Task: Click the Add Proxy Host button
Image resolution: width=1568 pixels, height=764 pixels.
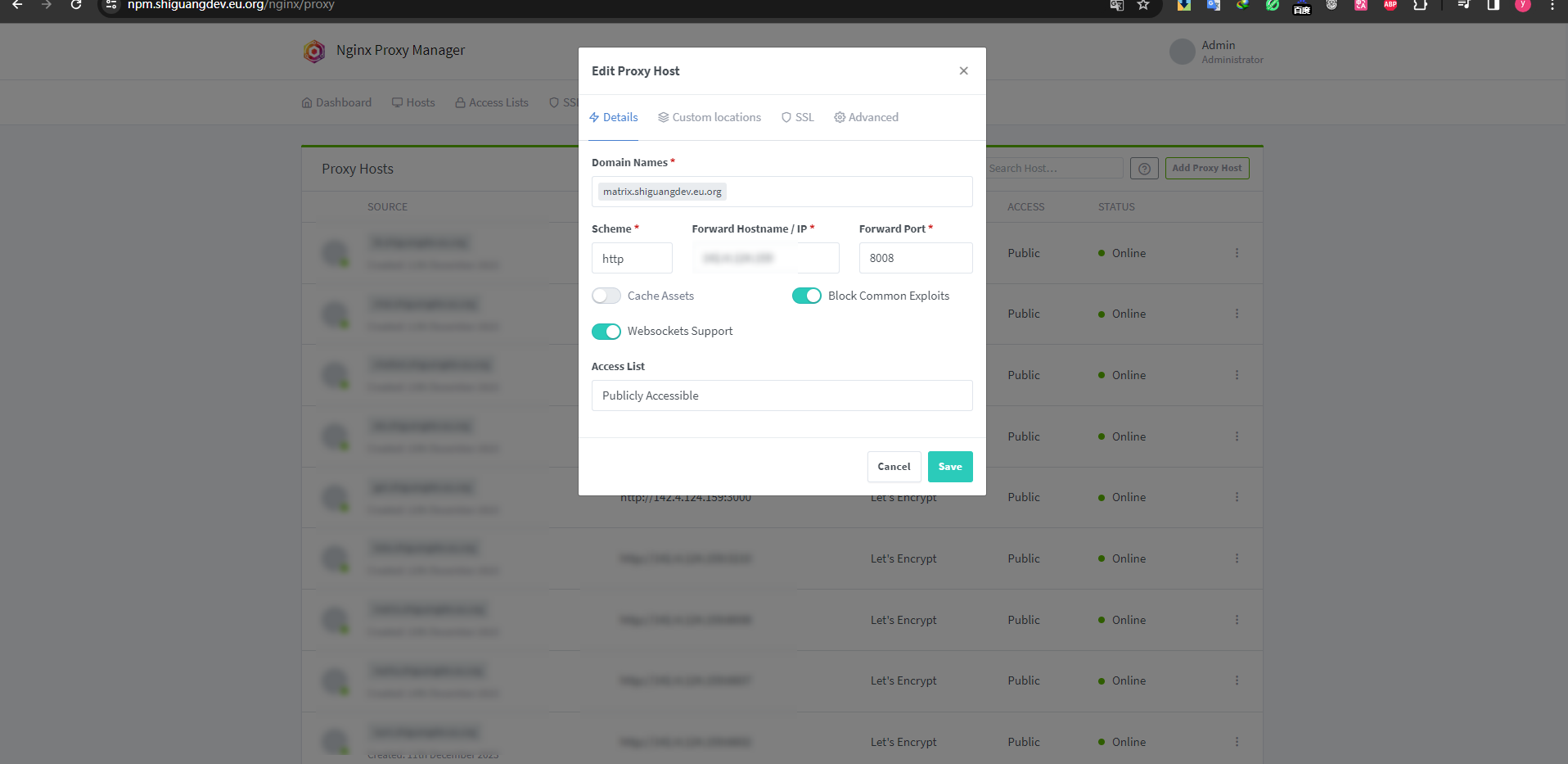Action: [x=1207, y=169]
